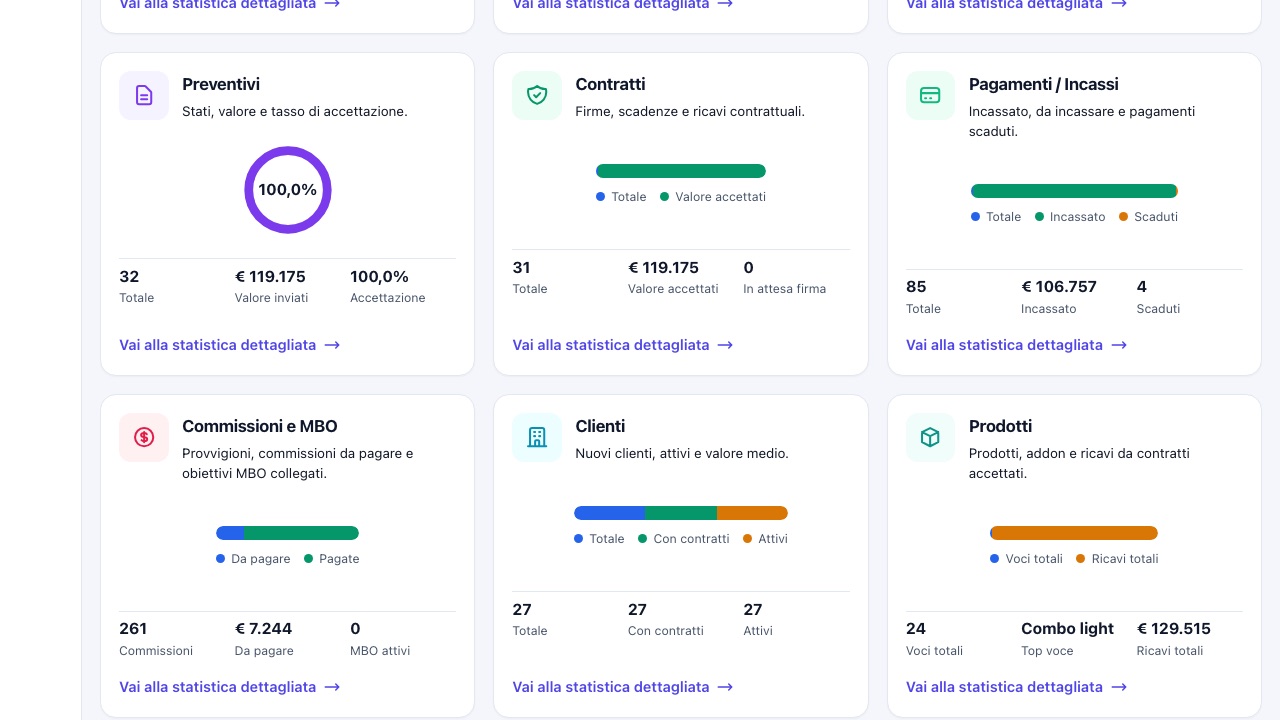Click the Clienti building icon

tap(537, 437)
